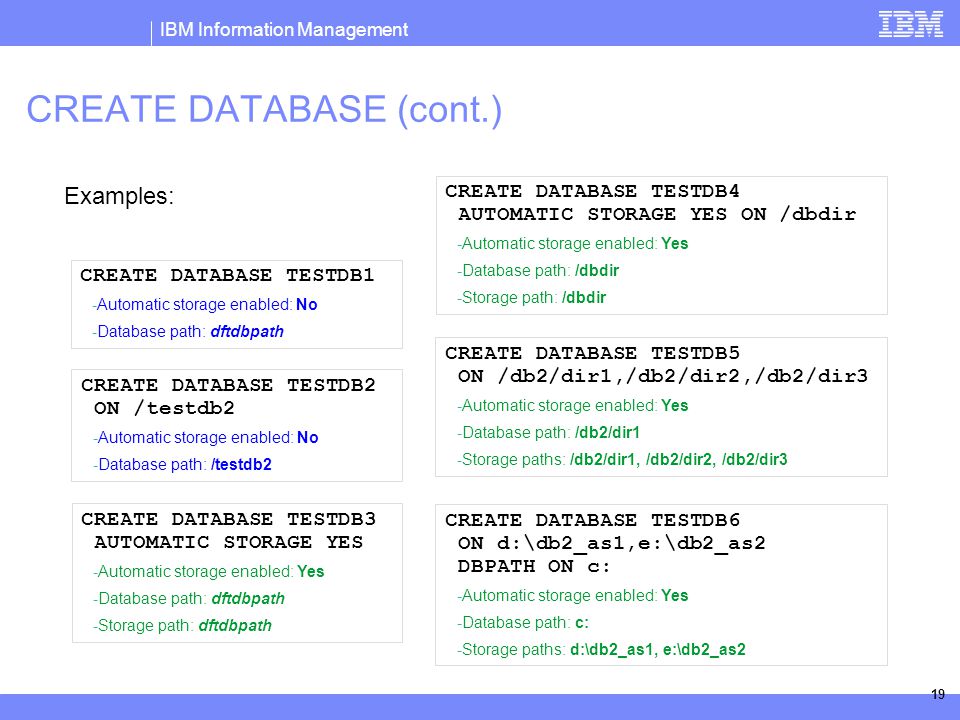The image size is (960, 720).
Task: Click the 'CREATE DATABASE (cont.)' slide title
Action: (x=264, y=110)
